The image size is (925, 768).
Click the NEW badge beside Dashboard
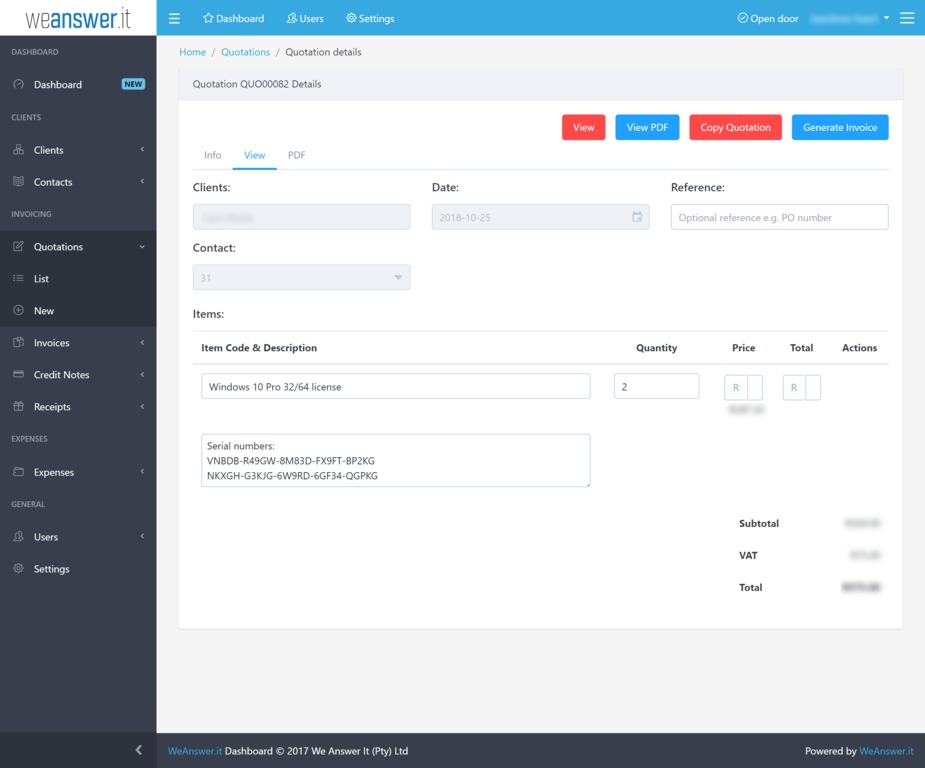133,84
